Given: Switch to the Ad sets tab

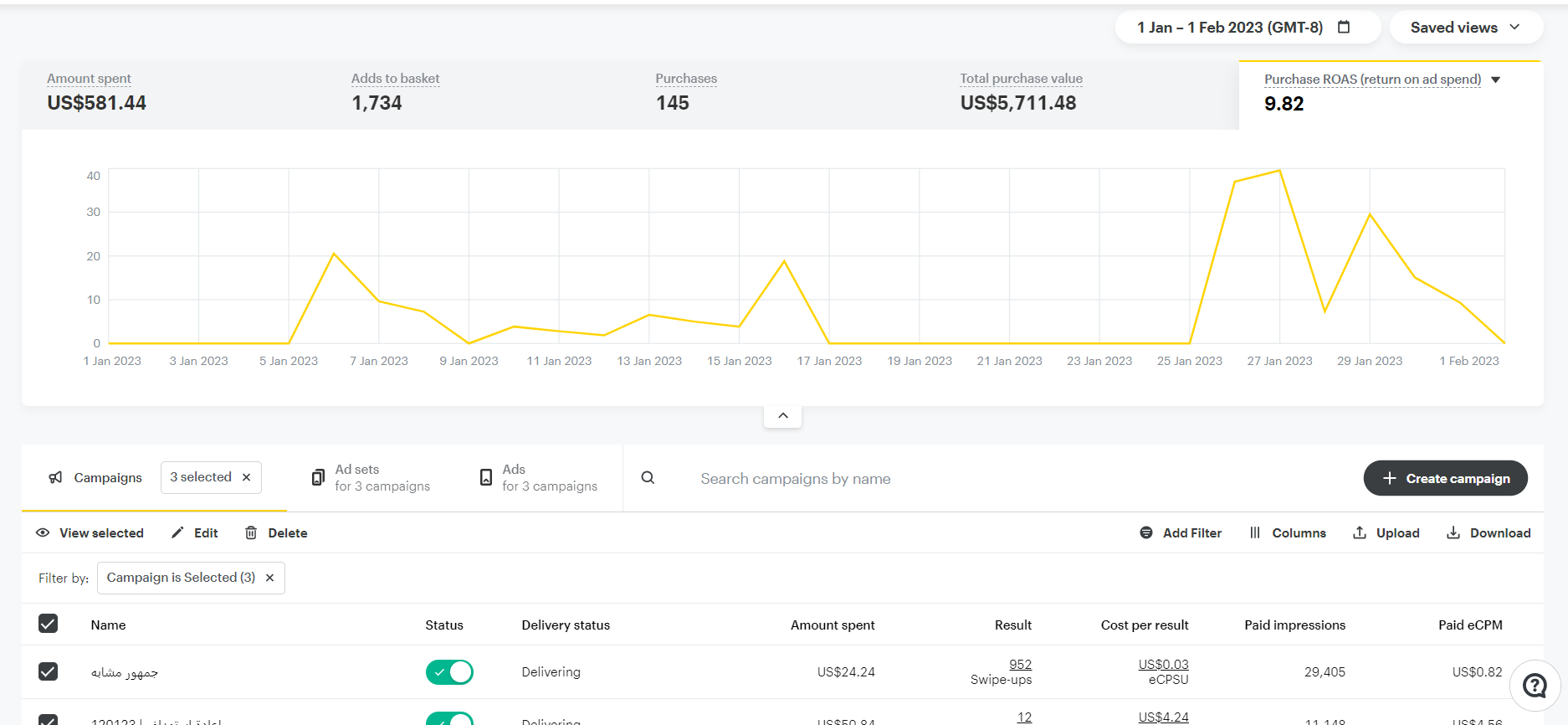Looking at the screenshot, I should 371,478.
